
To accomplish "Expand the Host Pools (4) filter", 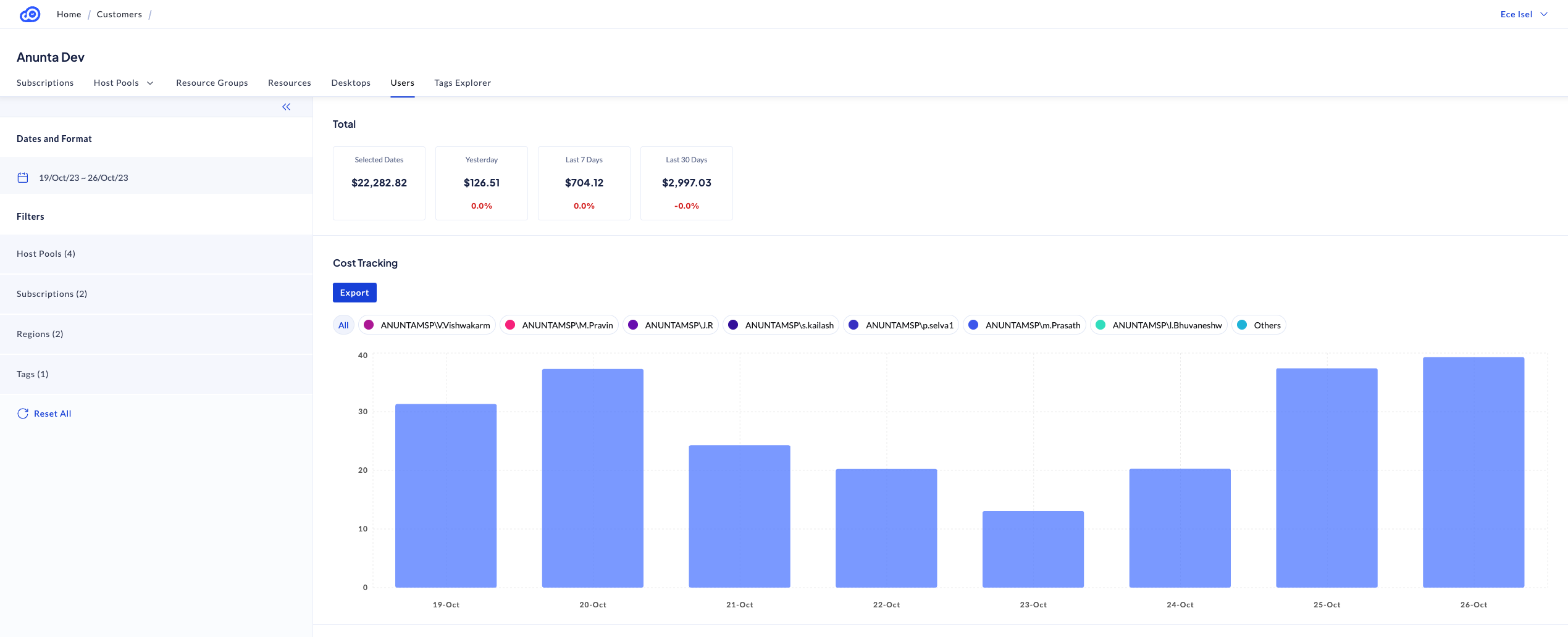I will [46, 254].
